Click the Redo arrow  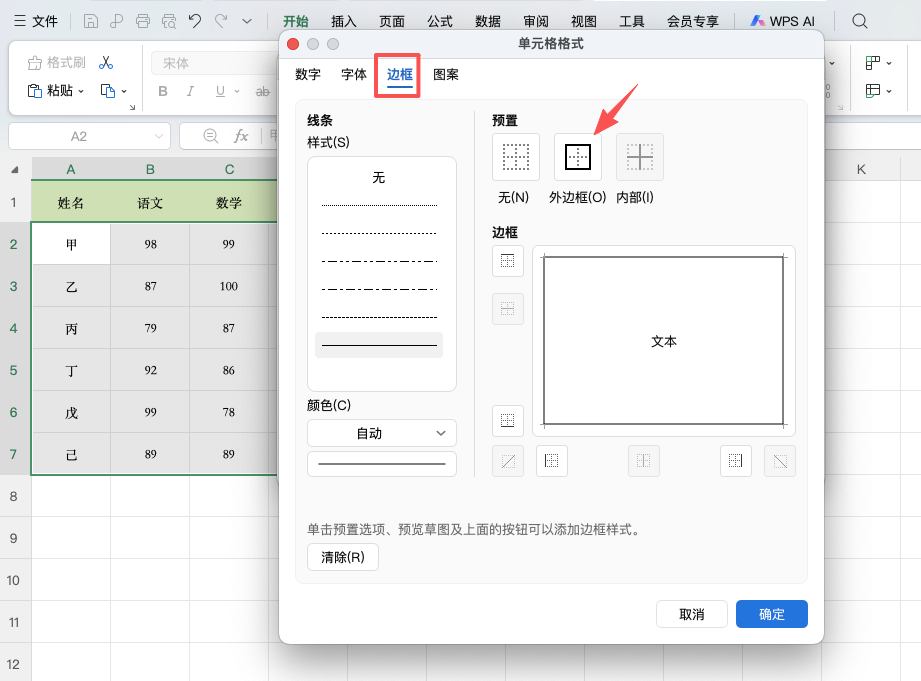(x=221, y=22)
